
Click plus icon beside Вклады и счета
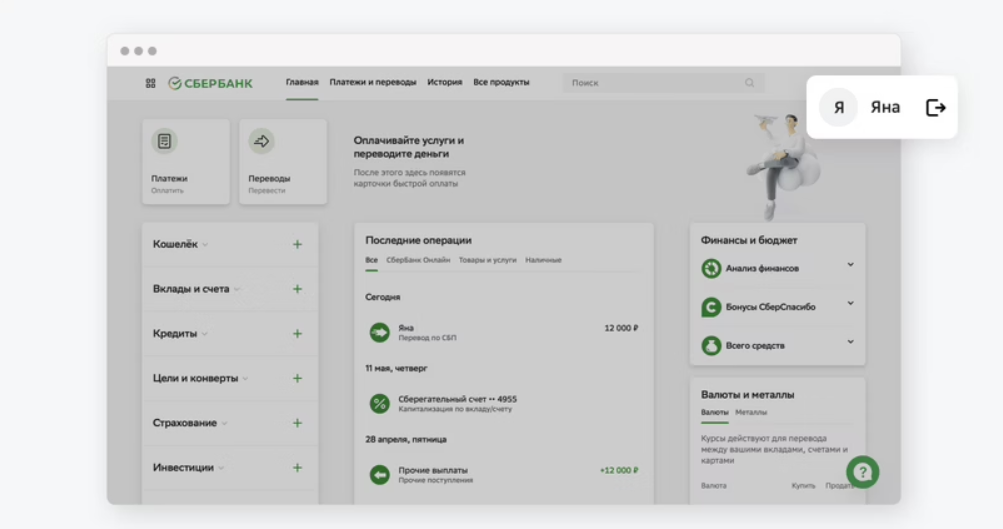pyautogui.click(x=297, y=289)
